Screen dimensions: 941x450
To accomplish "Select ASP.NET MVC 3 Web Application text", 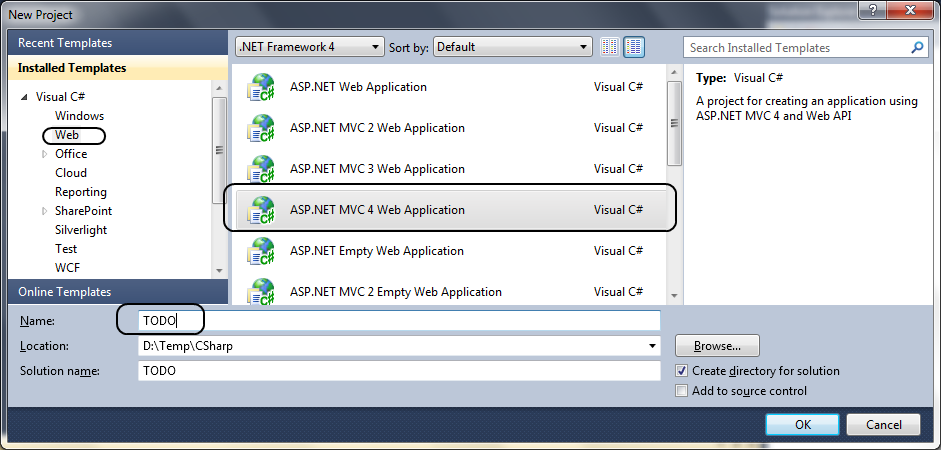I will [x=377, y=169].
